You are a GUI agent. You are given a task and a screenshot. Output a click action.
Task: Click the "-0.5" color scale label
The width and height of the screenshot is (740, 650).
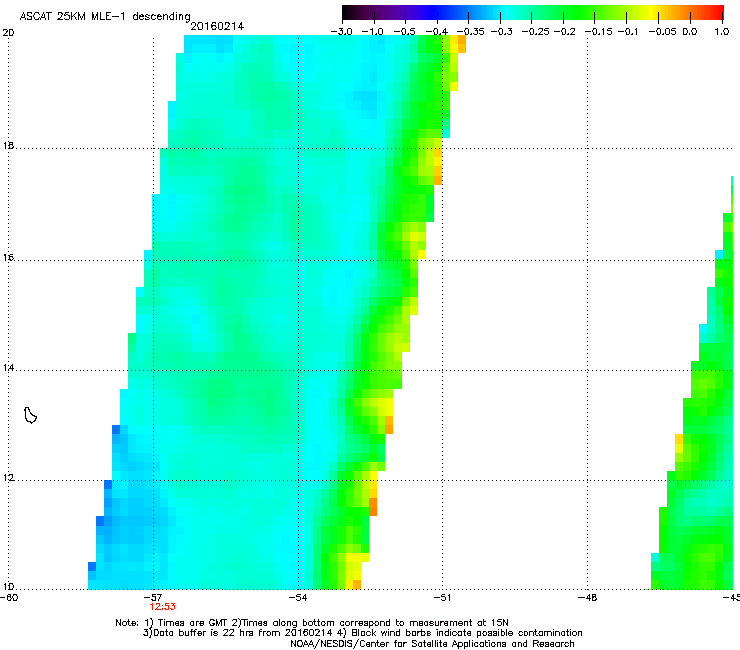[404, 32]
